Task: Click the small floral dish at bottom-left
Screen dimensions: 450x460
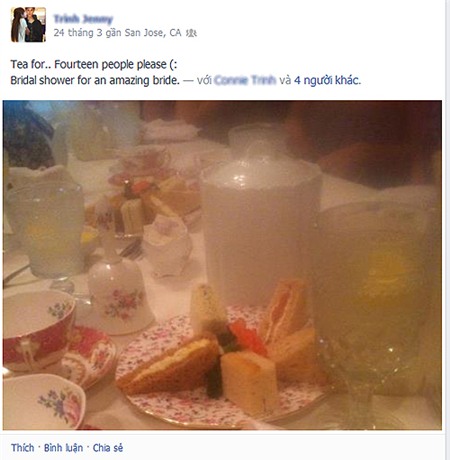Action: (x=43, y=402)
